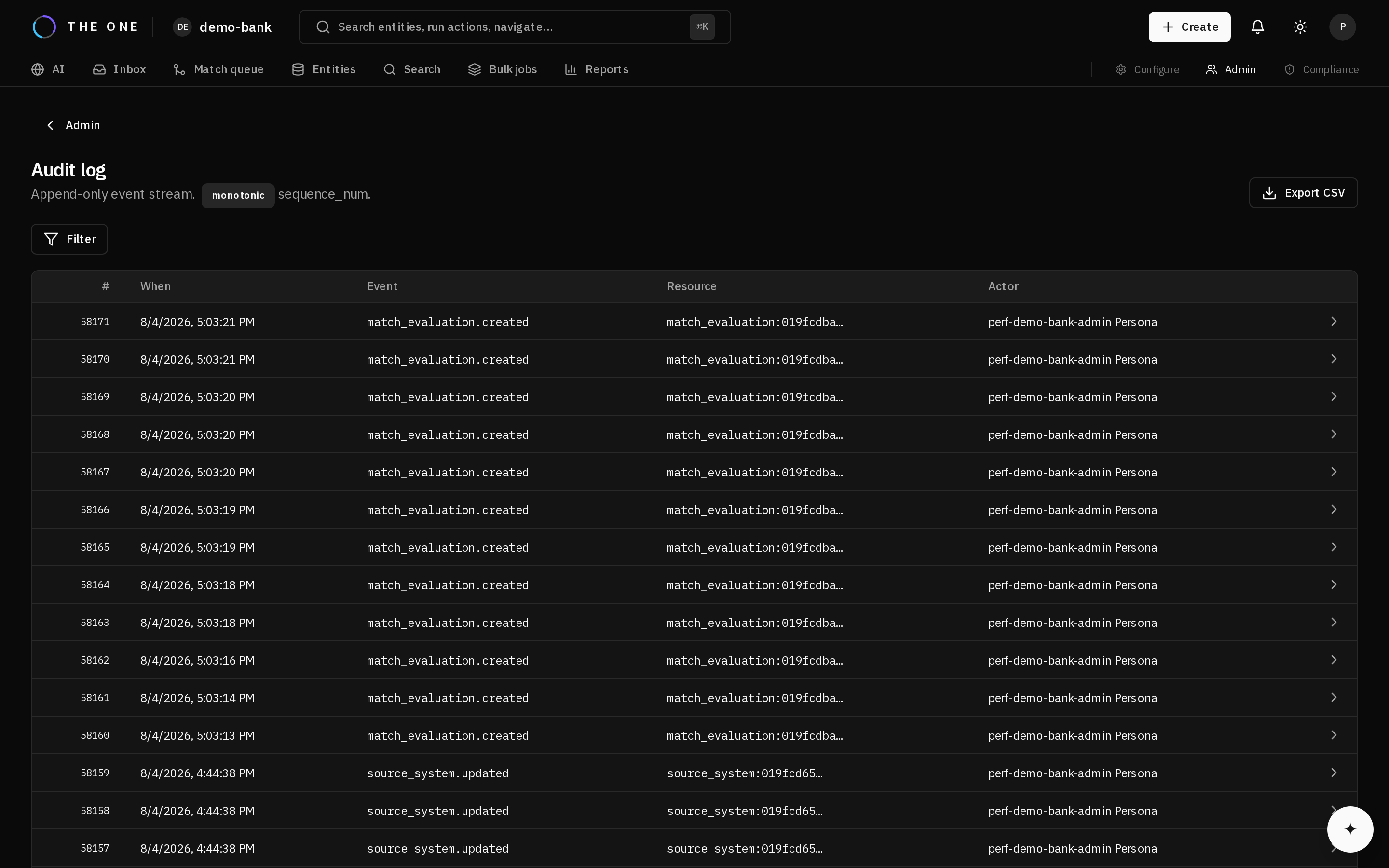Image resolution: width=1389 pixels, height=868 pixels.
Task: Click timestamp 5:03:14 PM in row 58161
Action: tap(197, 698)
